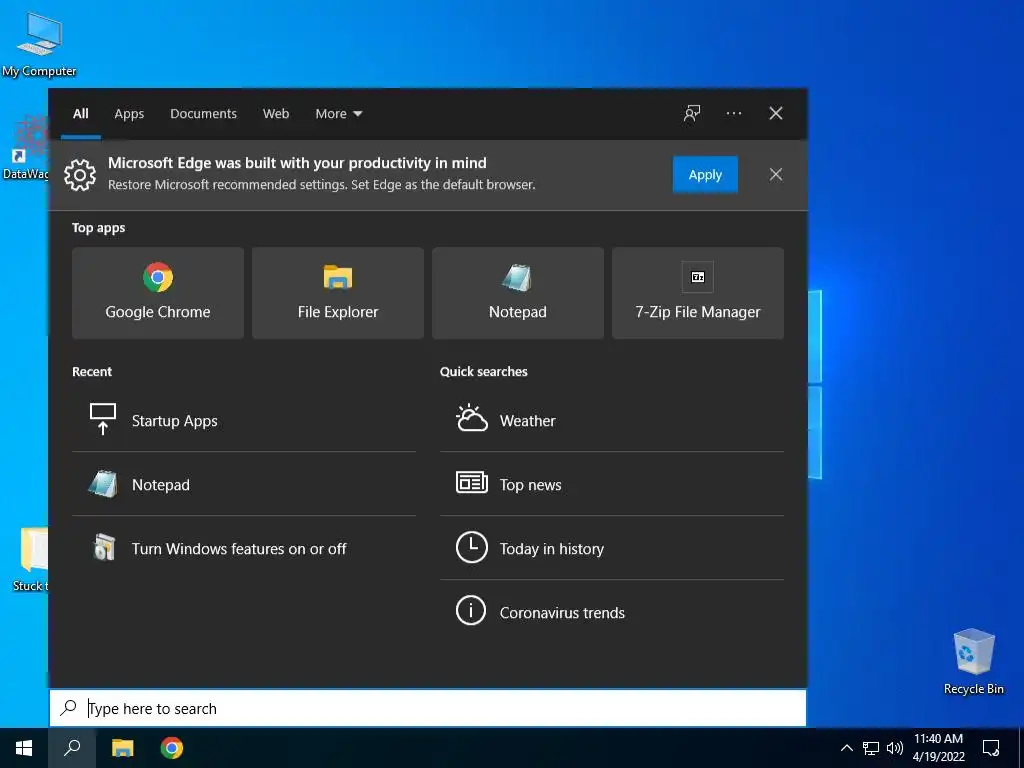Select the My Computer desktop icon
1024x768 pixels.
coord(39,44)
